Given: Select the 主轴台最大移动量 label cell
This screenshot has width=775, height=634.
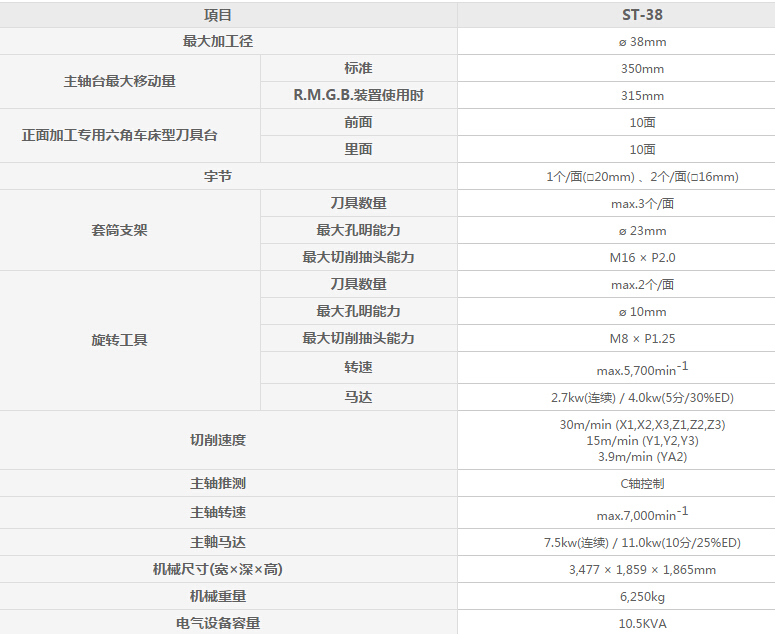Looking at the screenshot, I should point(119,82).
